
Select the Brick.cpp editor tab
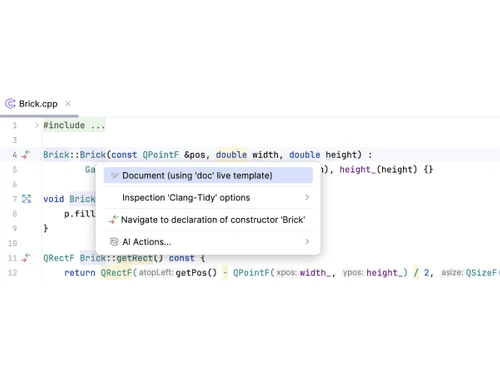click(39, 104)
